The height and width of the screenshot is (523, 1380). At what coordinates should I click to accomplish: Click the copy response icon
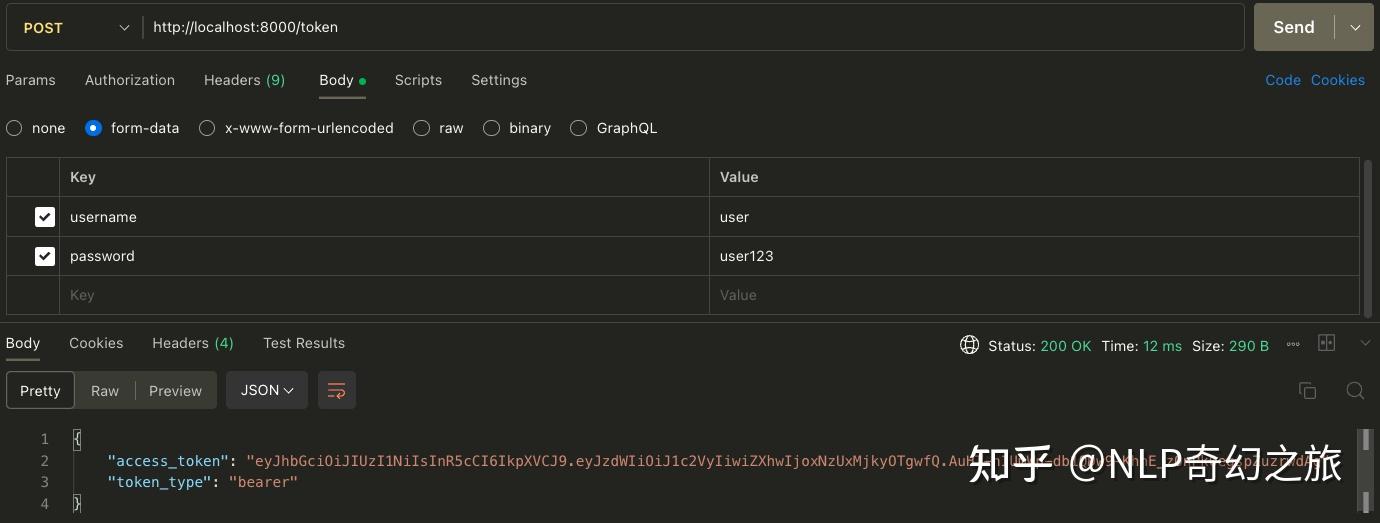tap(1307, 391)
